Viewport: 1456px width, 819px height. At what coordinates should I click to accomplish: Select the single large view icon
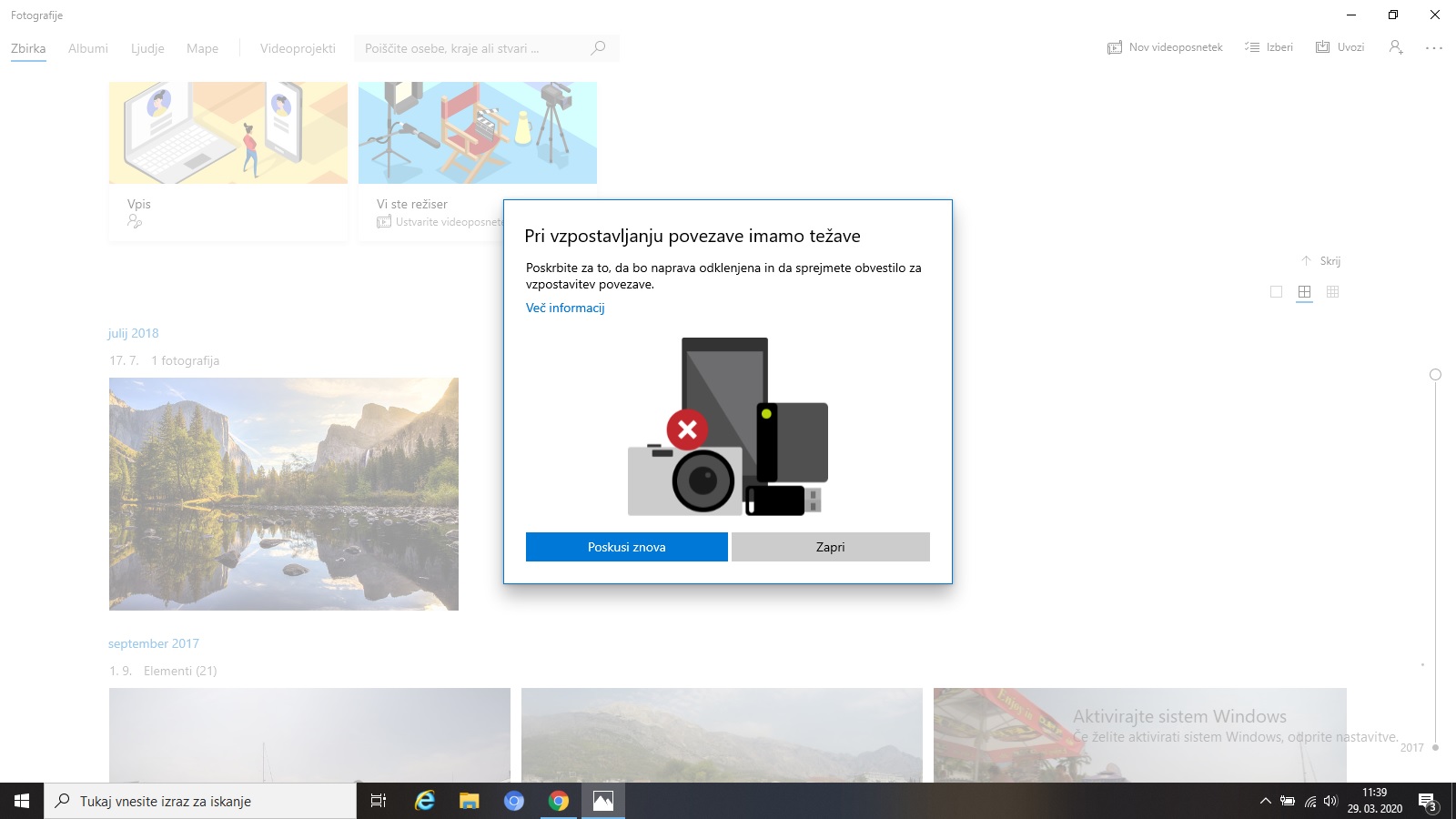click(1276, 292)
